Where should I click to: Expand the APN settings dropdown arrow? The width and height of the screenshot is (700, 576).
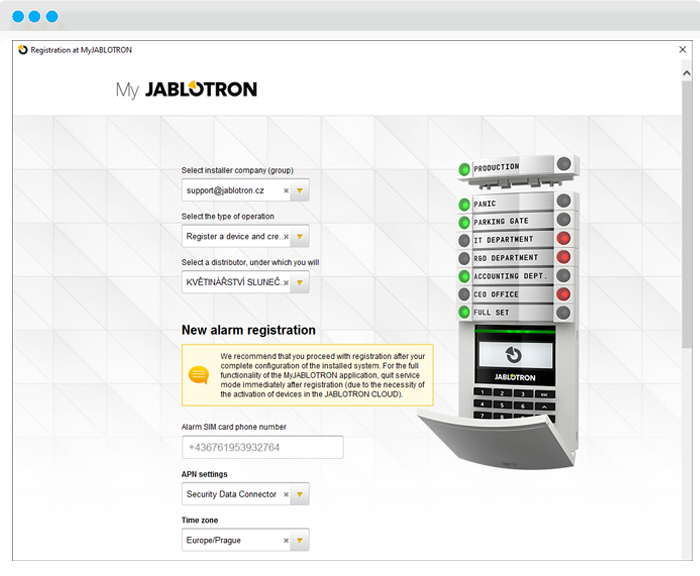[300, 494]
